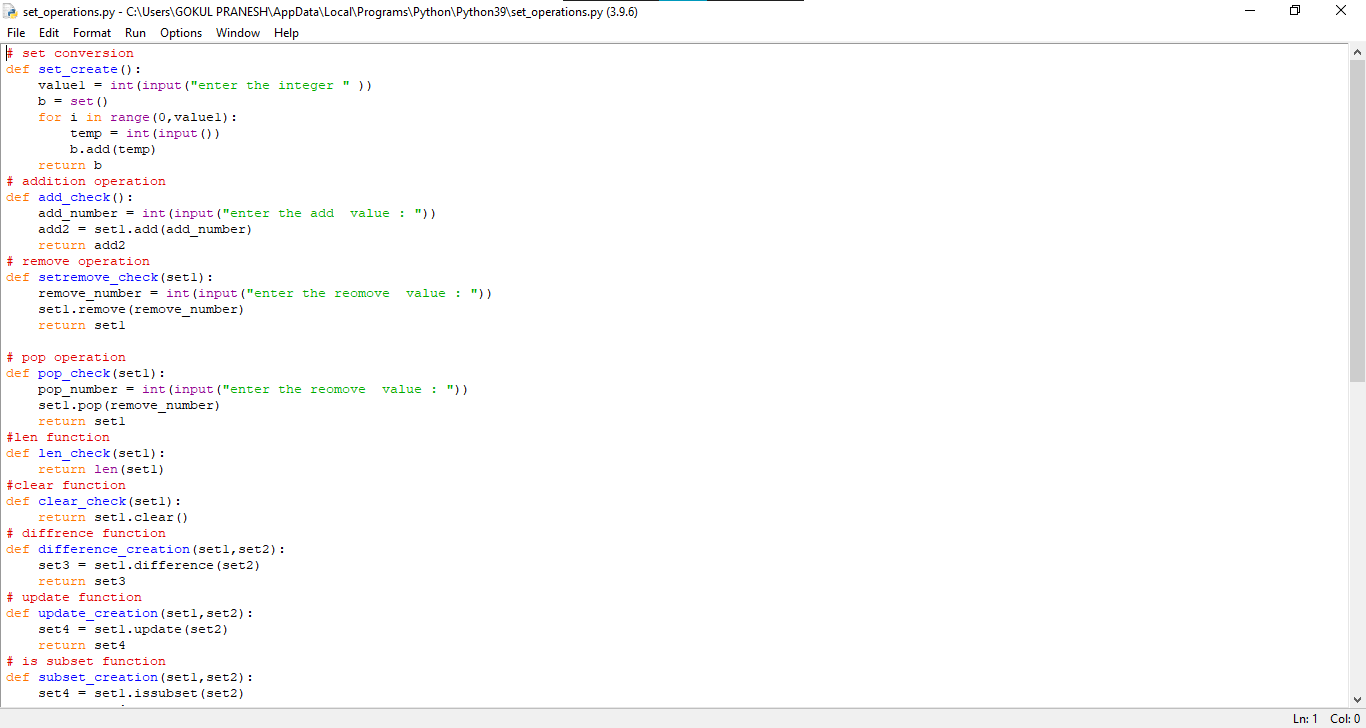Click the 'b = set()' line
The image size is (1366, 728).
[x=73, y=101]
